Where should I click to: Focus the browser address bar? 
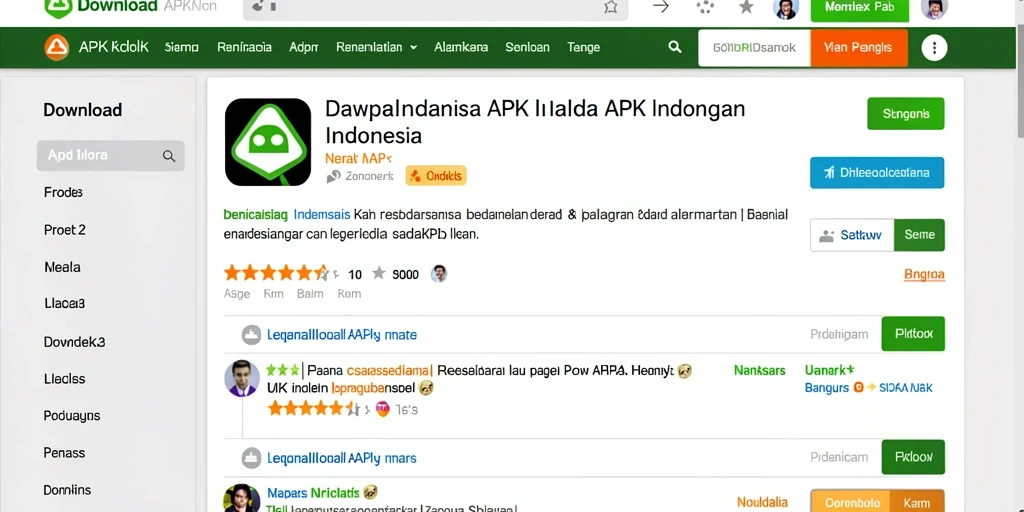435,8
